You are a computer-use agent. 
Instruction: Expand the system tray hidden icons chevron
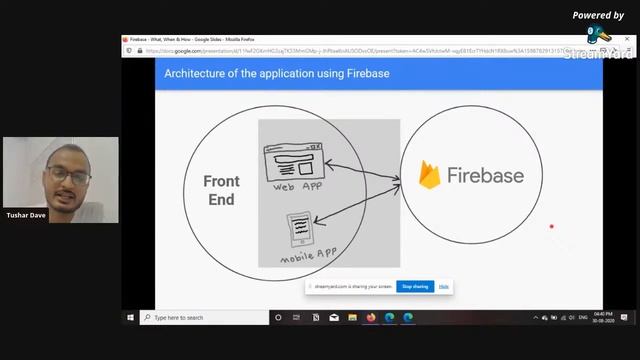click(536, 318)
